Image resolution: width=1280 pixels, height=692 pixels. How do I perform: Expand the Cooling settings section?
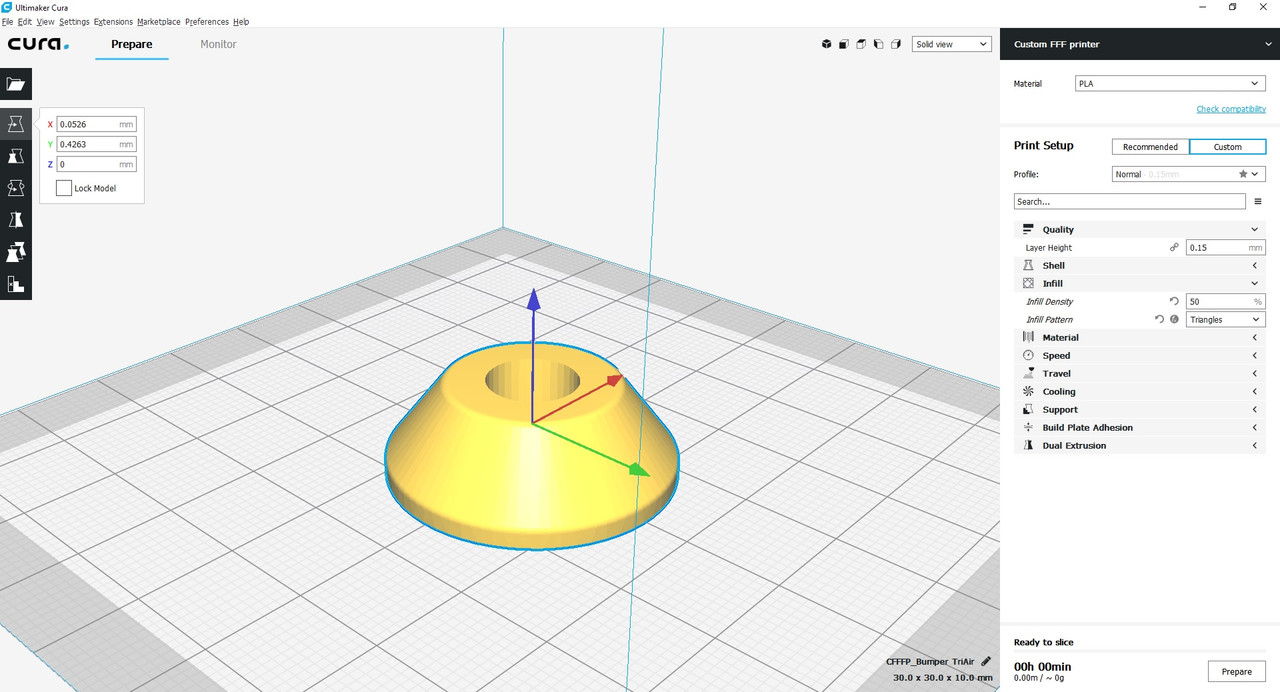click(x=1140, y=391)
